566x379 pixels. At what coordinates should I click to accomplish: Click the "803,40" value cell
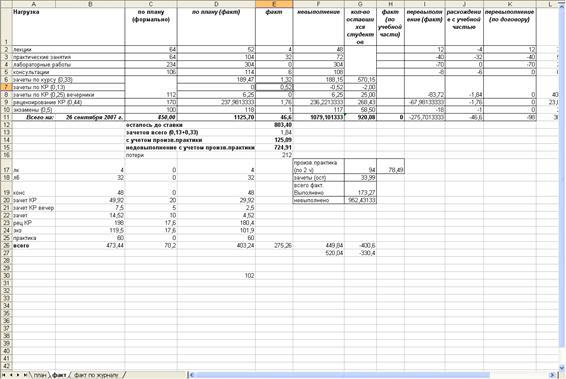tap(274, 125)
